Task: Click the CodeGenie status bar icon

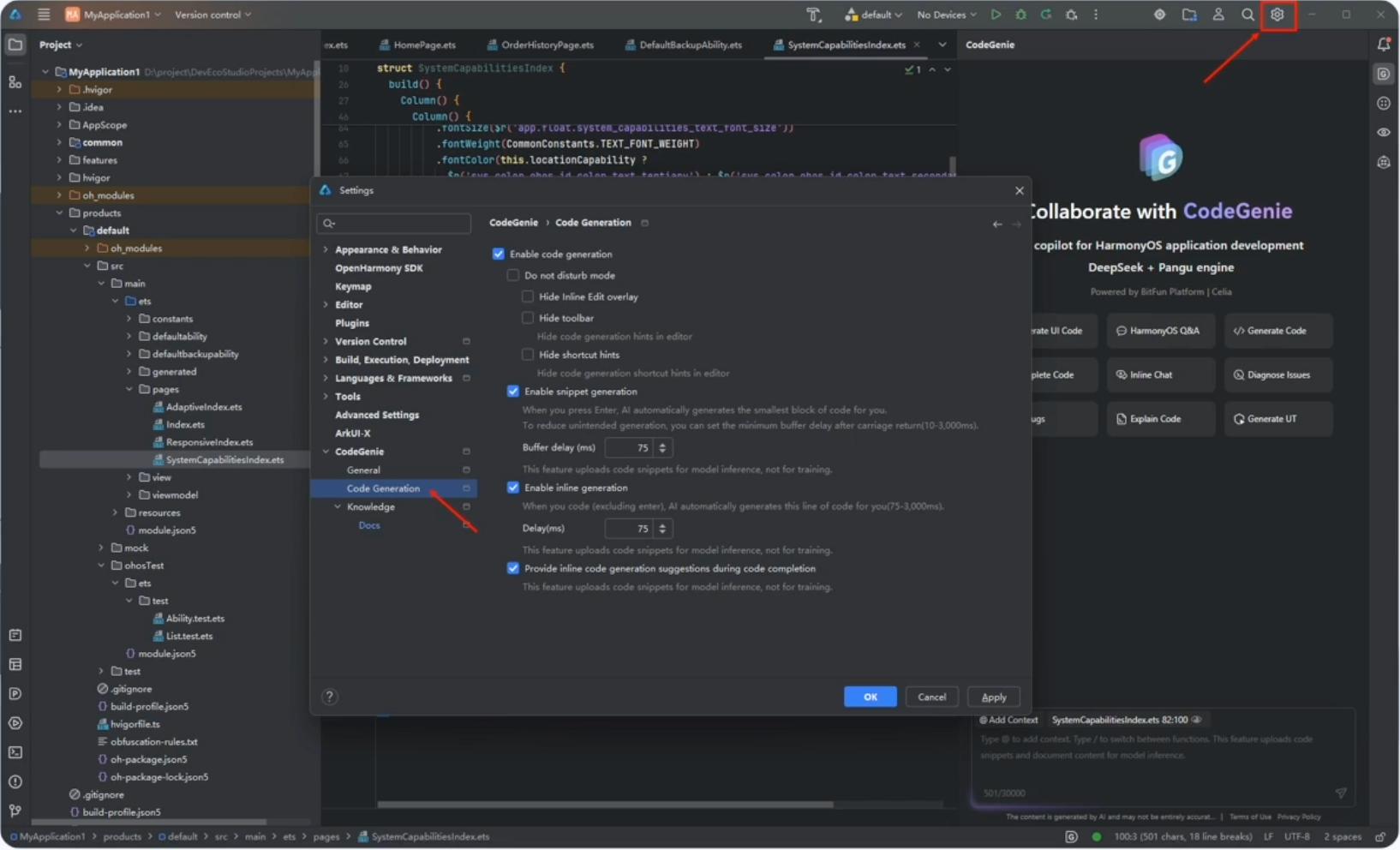Action: (1071, 836)
